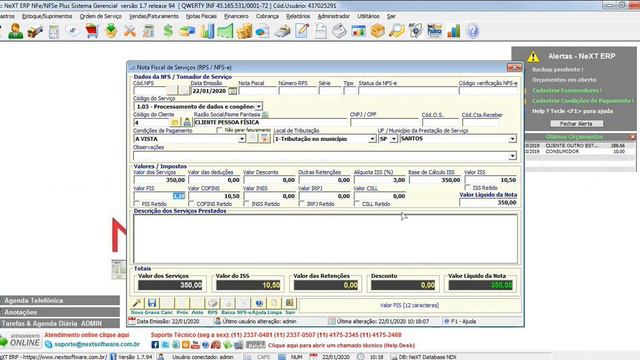The width and height of the screenshot is (640, 360).
Task: Toggle INSS Retido checkbox
Action: tap(247, 204)
